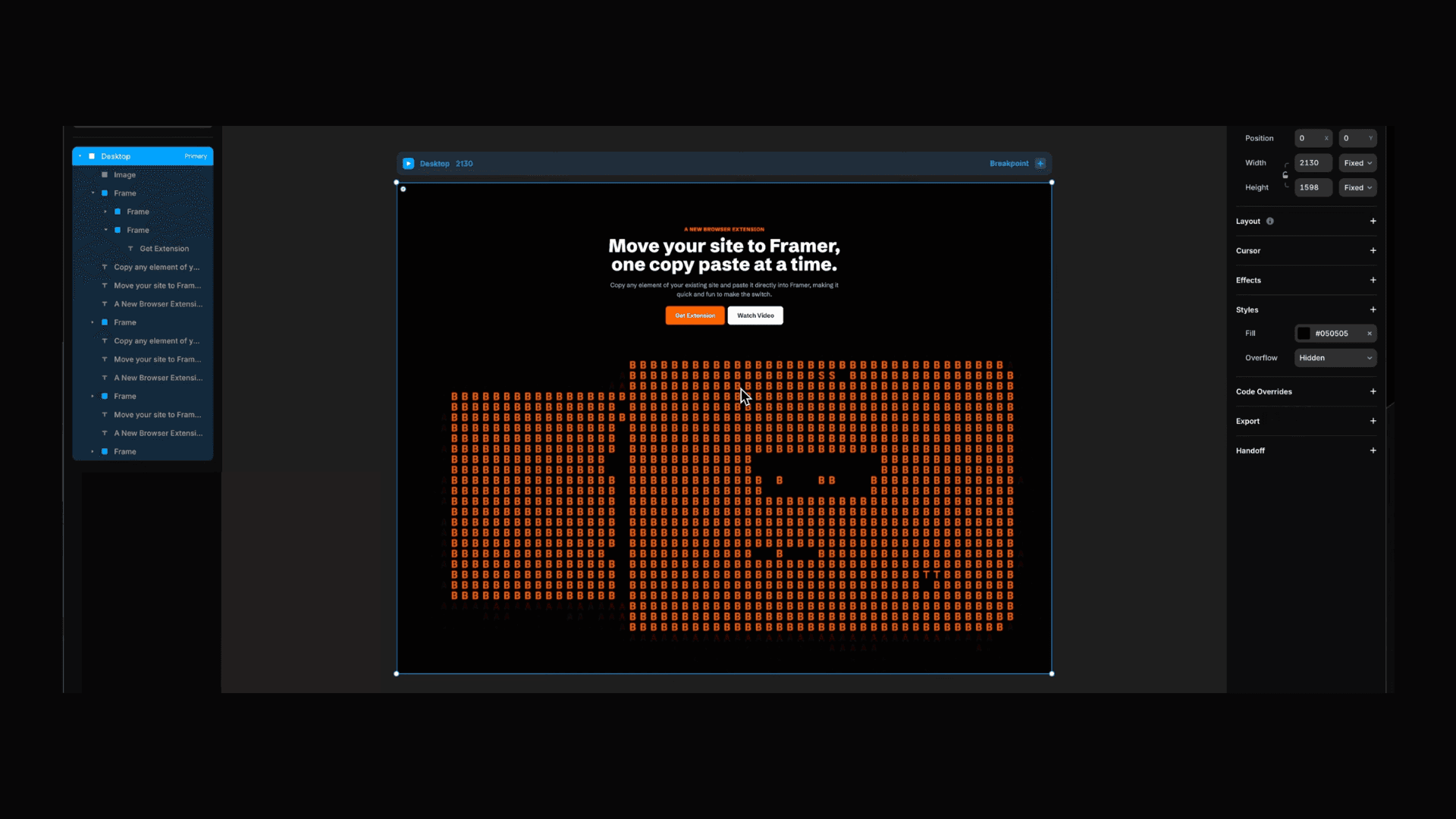Click the Watch Video button
The height and width of the screenshot is (819, 1456).
[756, 315]
